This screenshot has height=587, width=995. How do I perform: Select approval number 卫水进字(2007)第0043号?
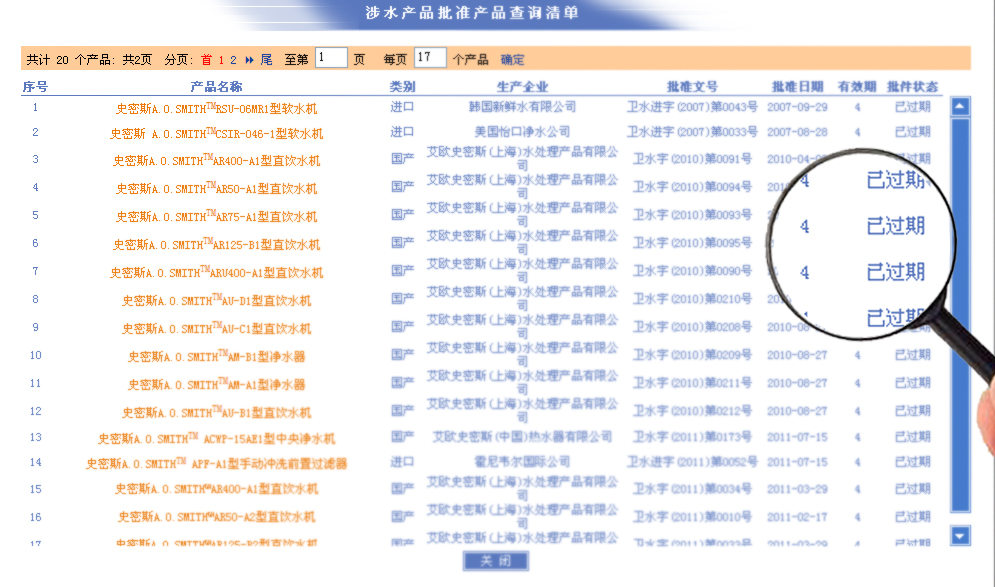click(x=692, y=107)
